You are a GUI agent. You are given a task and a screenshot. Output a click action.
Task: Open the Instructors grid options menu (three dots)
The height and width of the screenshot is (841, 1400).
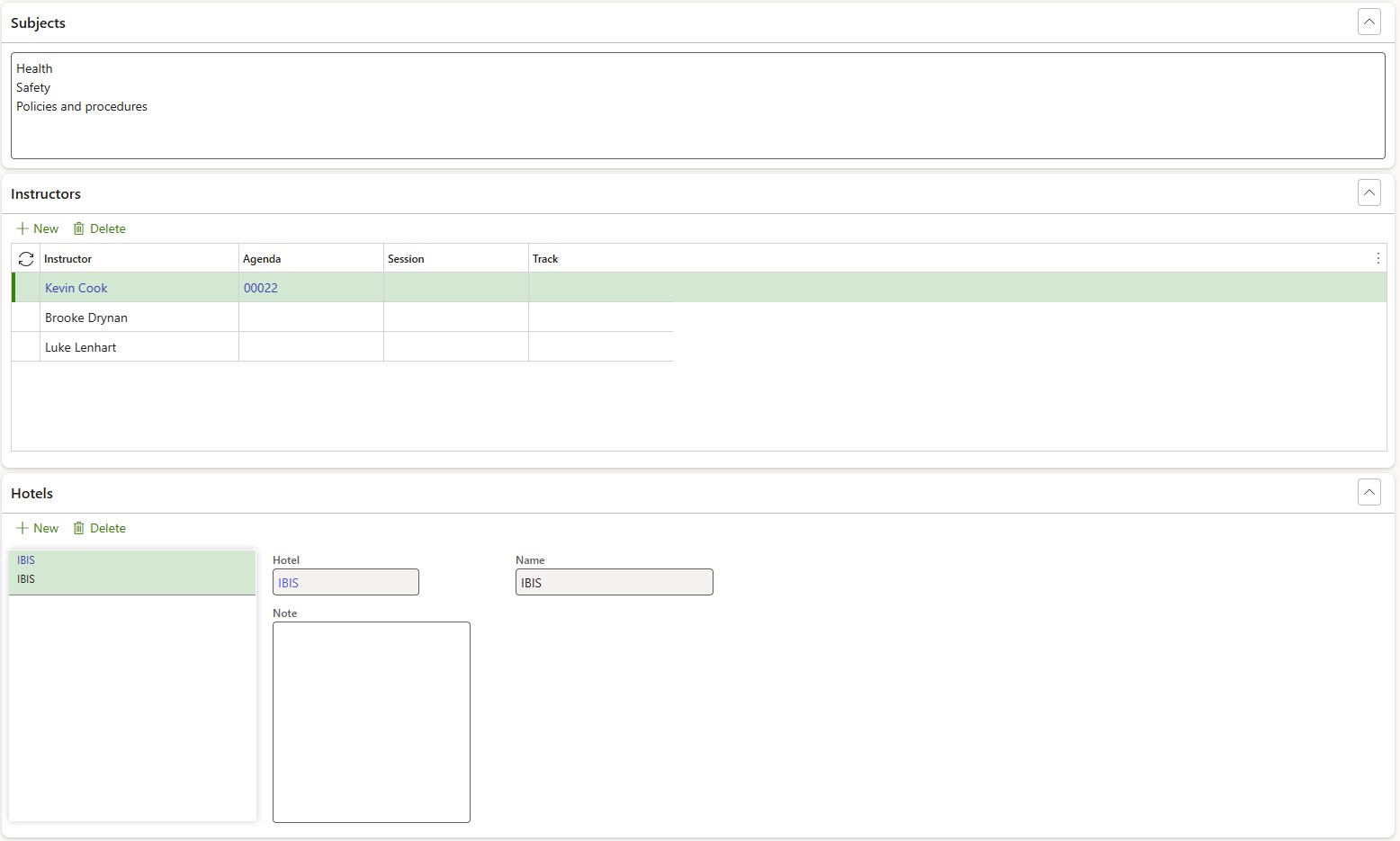point(1378,259)
